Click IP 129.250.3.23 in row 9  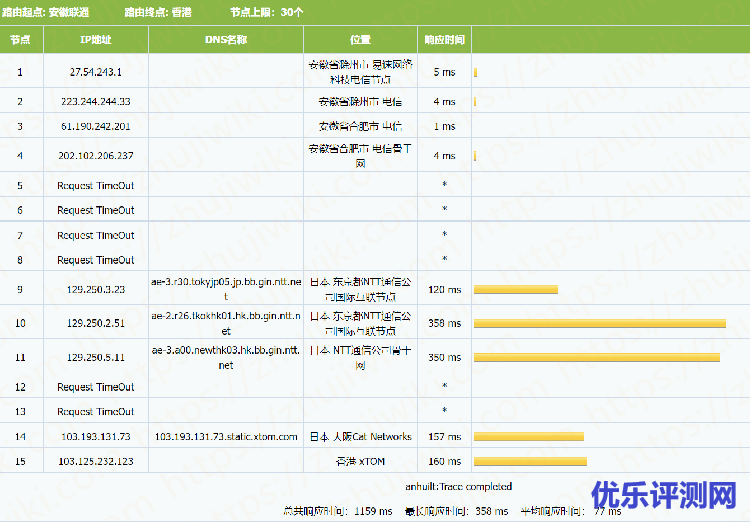click(95, 290)
